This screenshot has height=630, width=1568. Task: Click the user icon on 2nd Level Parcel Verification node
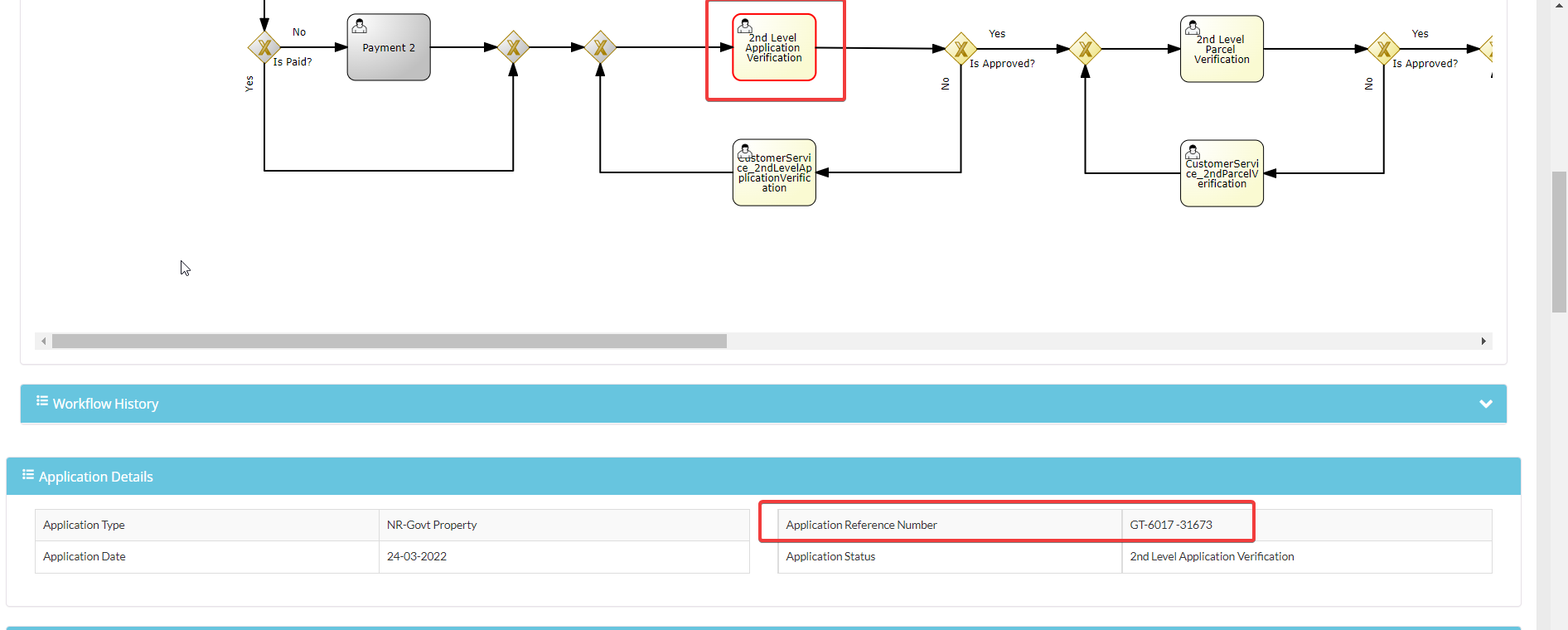tap(1193, 27)
